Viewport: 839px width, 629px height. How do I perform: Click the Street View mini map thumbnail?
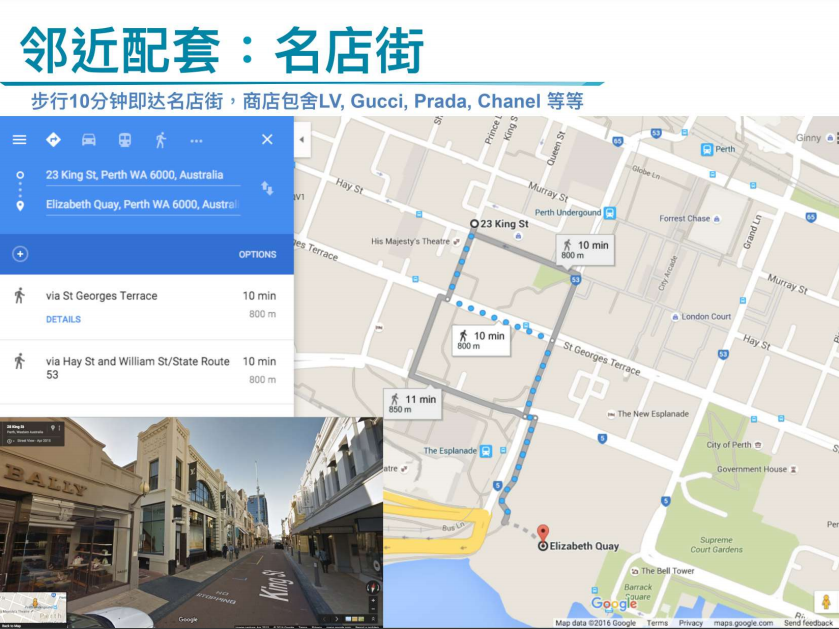34,607
